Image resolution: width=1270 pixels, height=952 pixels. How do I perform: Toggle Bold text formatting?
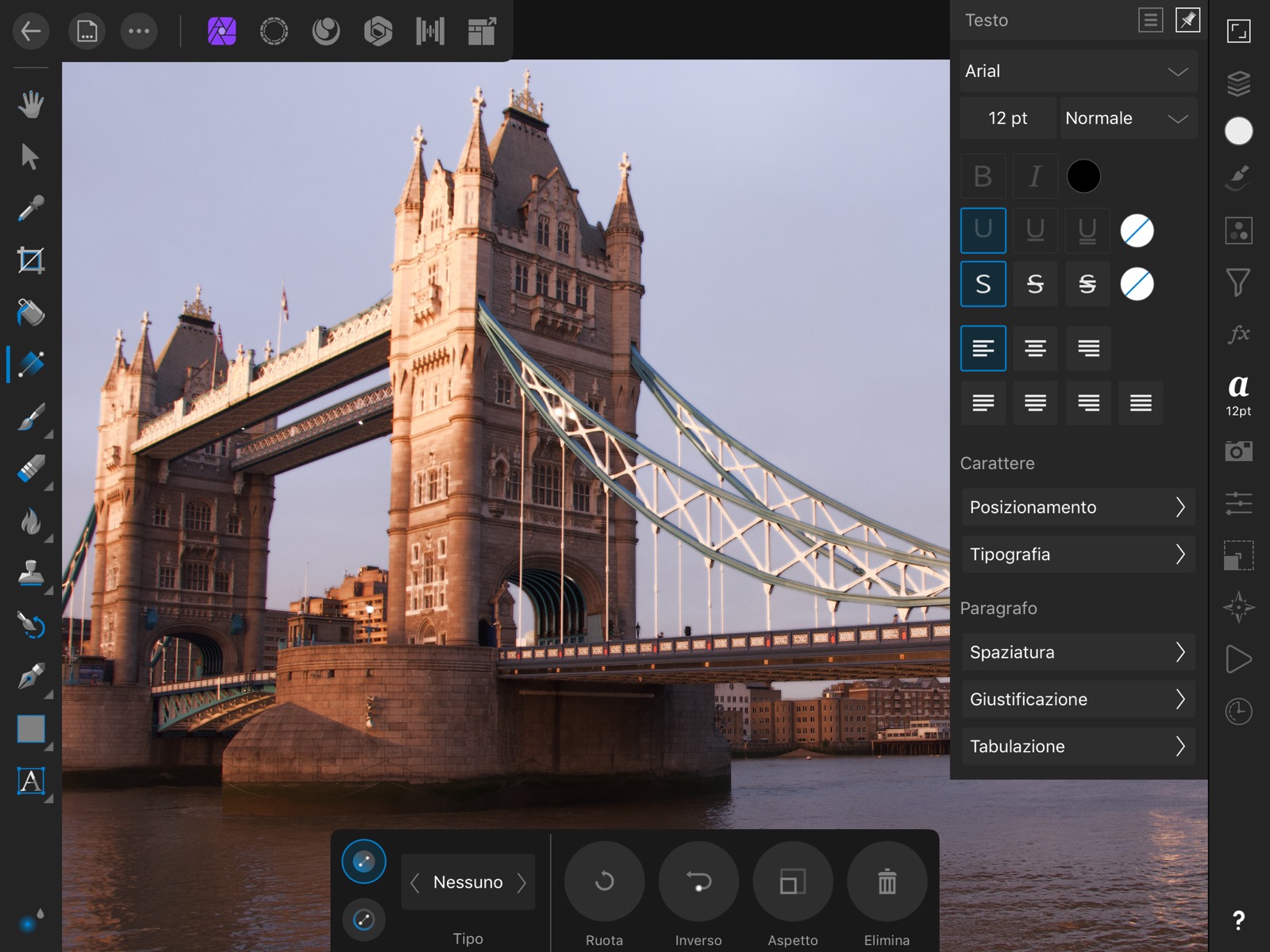[x=983, y=176]
